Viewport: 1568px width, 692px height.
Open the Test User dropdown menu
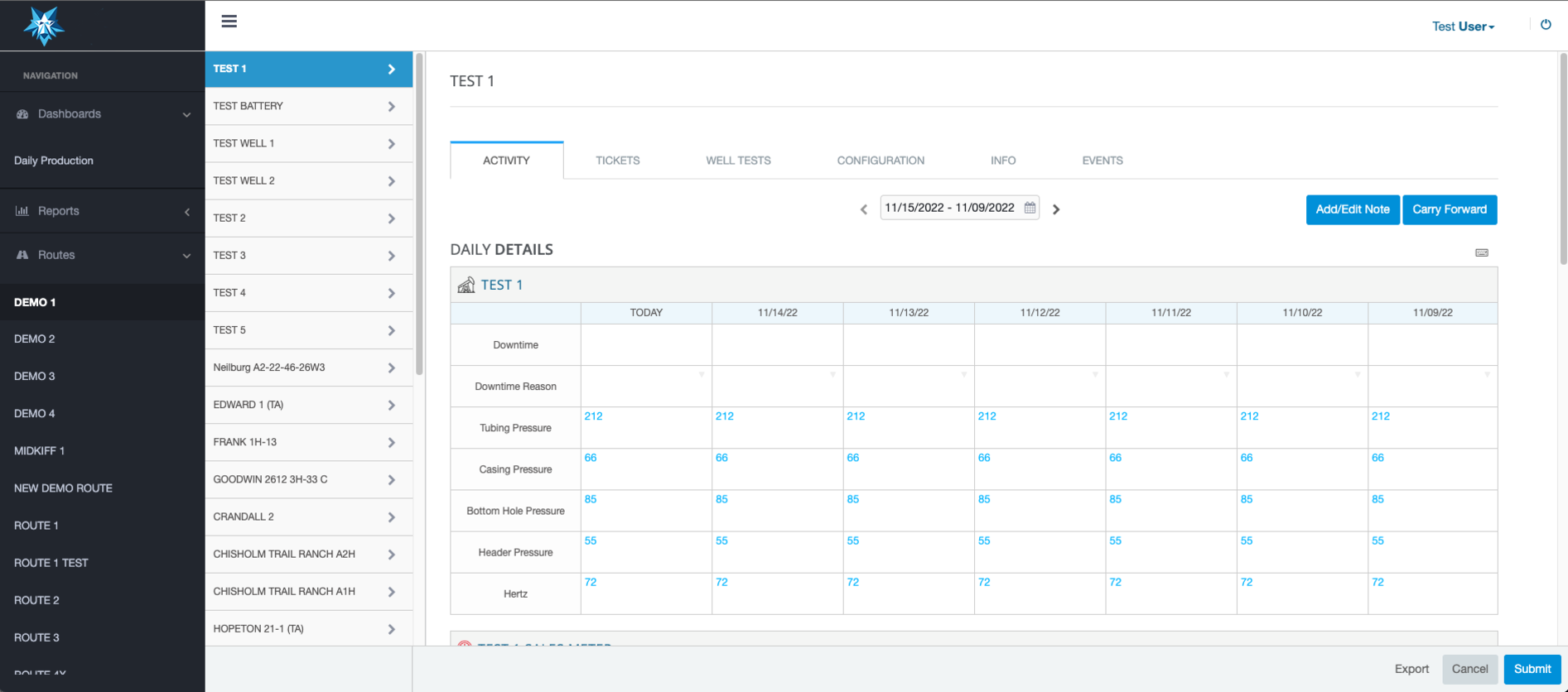[x=1463, y=26]
